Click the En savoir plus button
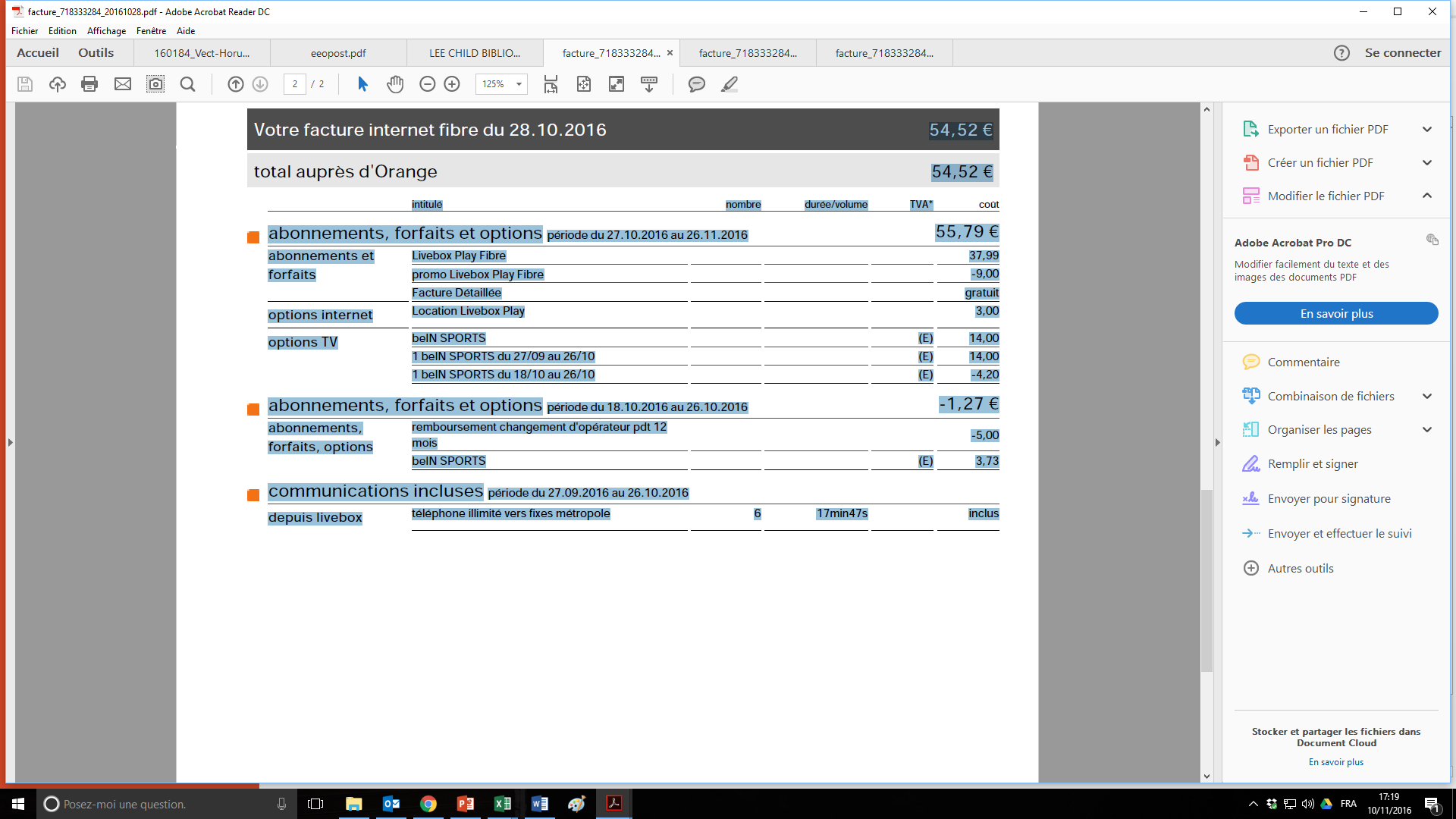1456x819 pixels. [1336, 313]
